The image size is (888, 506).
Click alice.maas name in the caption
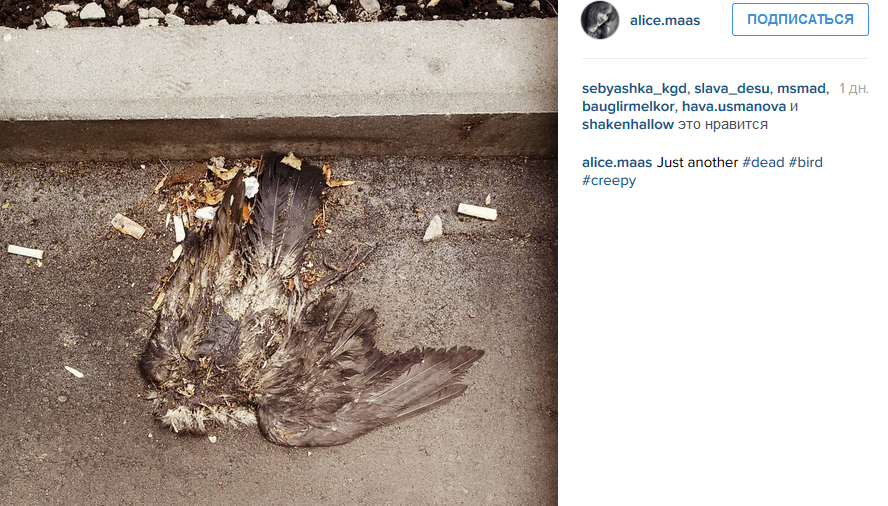tap(617, 162)
